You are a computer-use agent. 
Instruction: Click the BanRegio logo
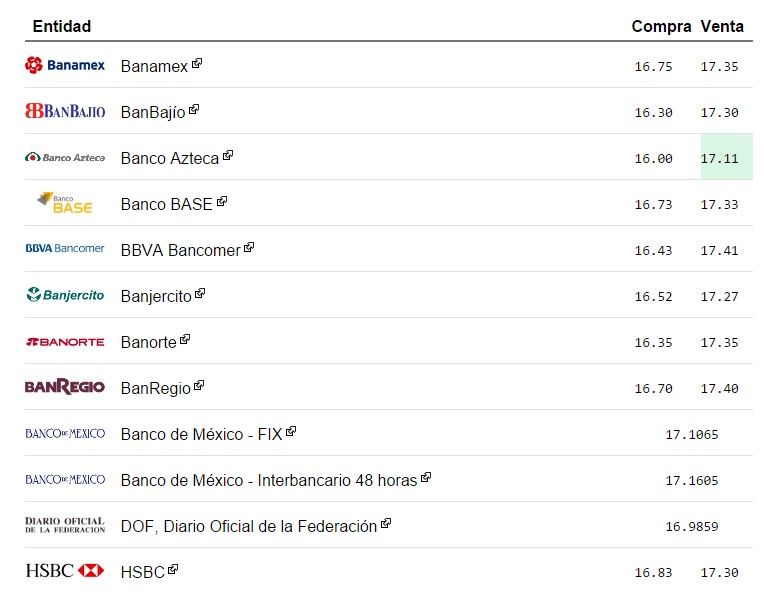coord(65,387)
